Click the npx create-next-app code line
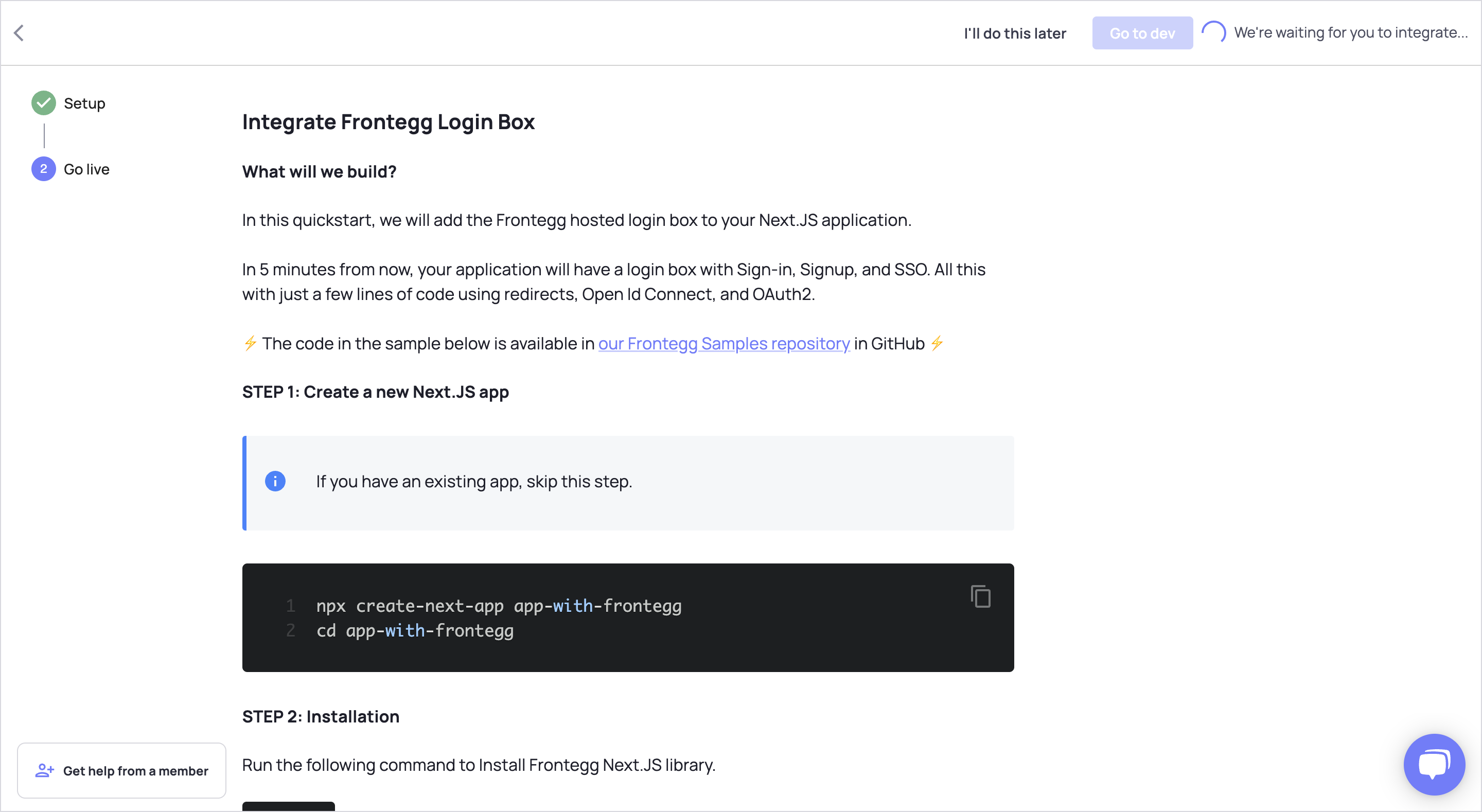 498,606
